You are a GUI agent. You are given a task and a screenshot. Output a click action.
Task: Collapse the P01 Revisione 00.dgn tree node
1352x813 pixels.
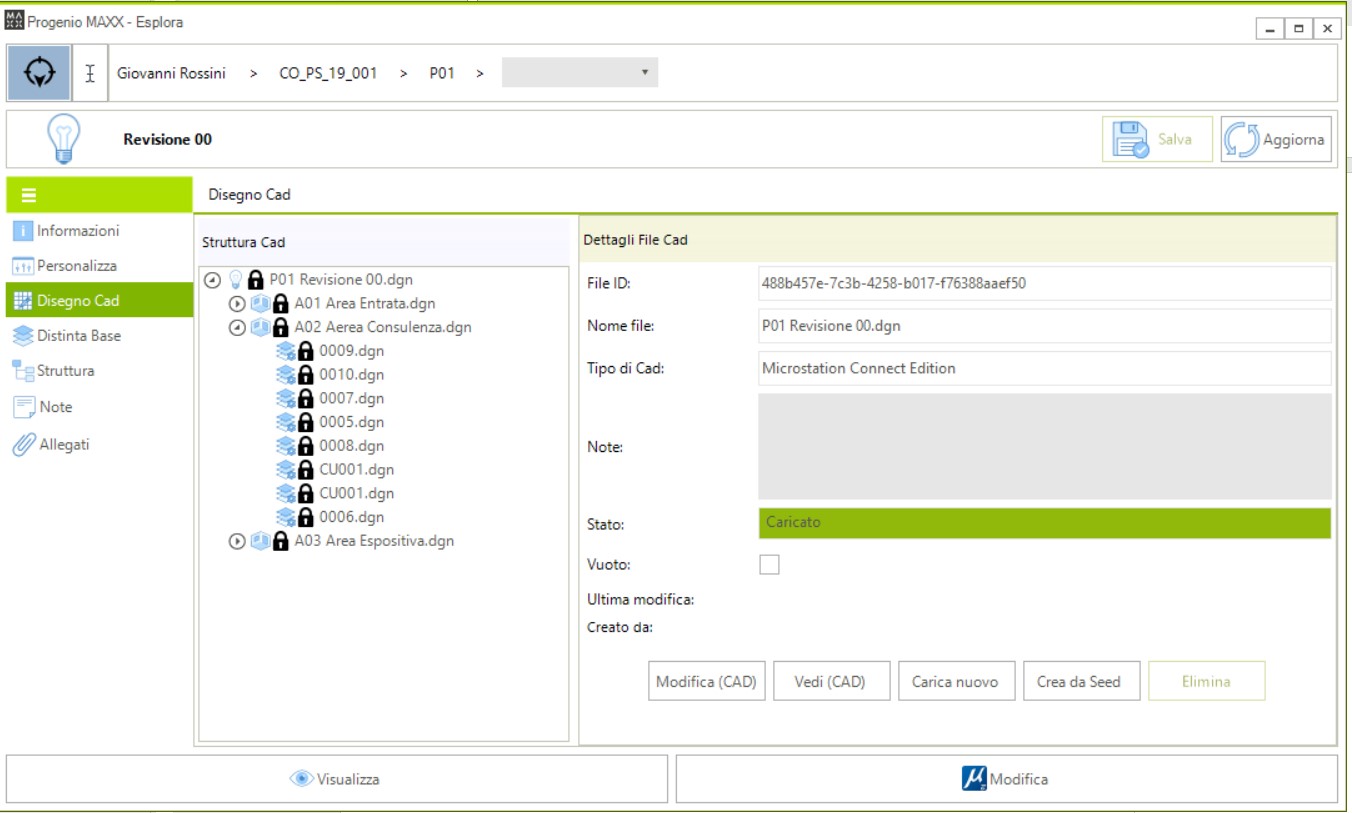pos(212,280)
